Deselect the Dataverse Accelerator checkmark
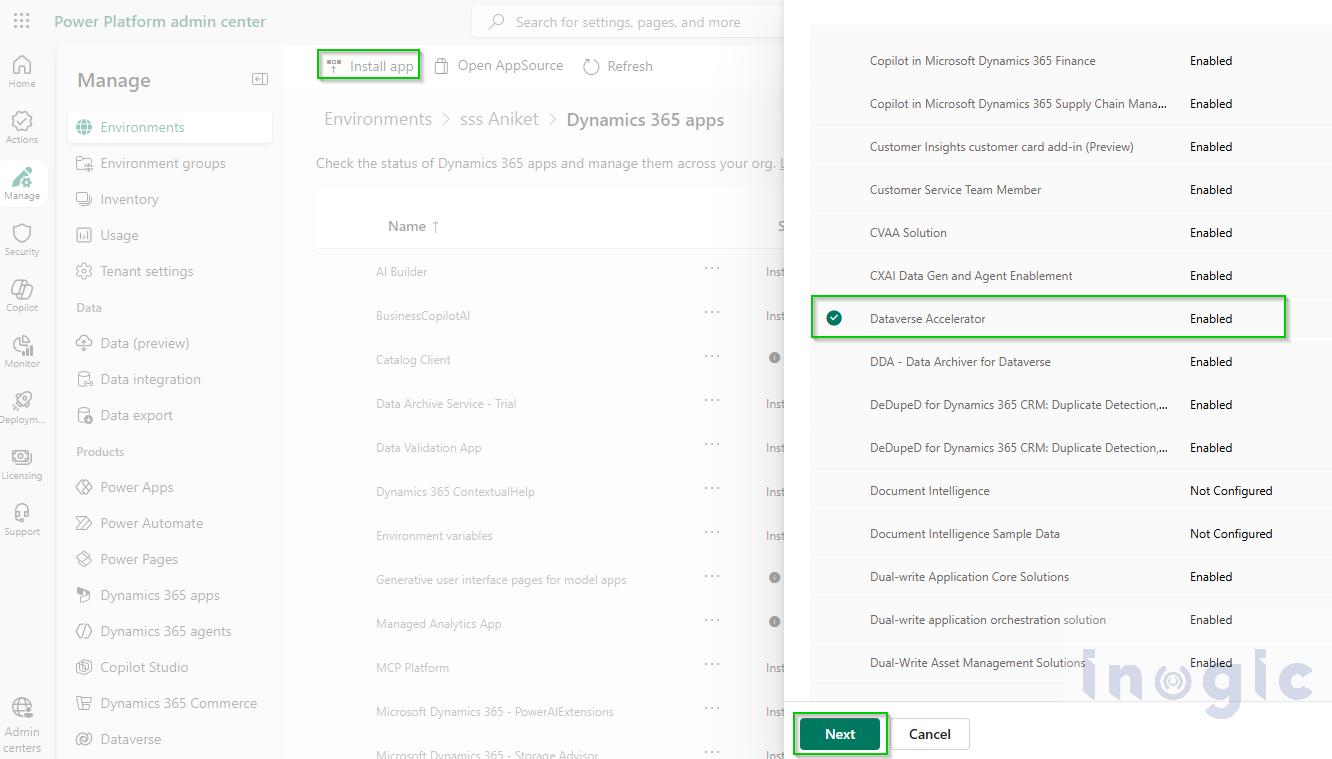The height and width of the screenshot is (759, 1332). [x=834, y=318]
